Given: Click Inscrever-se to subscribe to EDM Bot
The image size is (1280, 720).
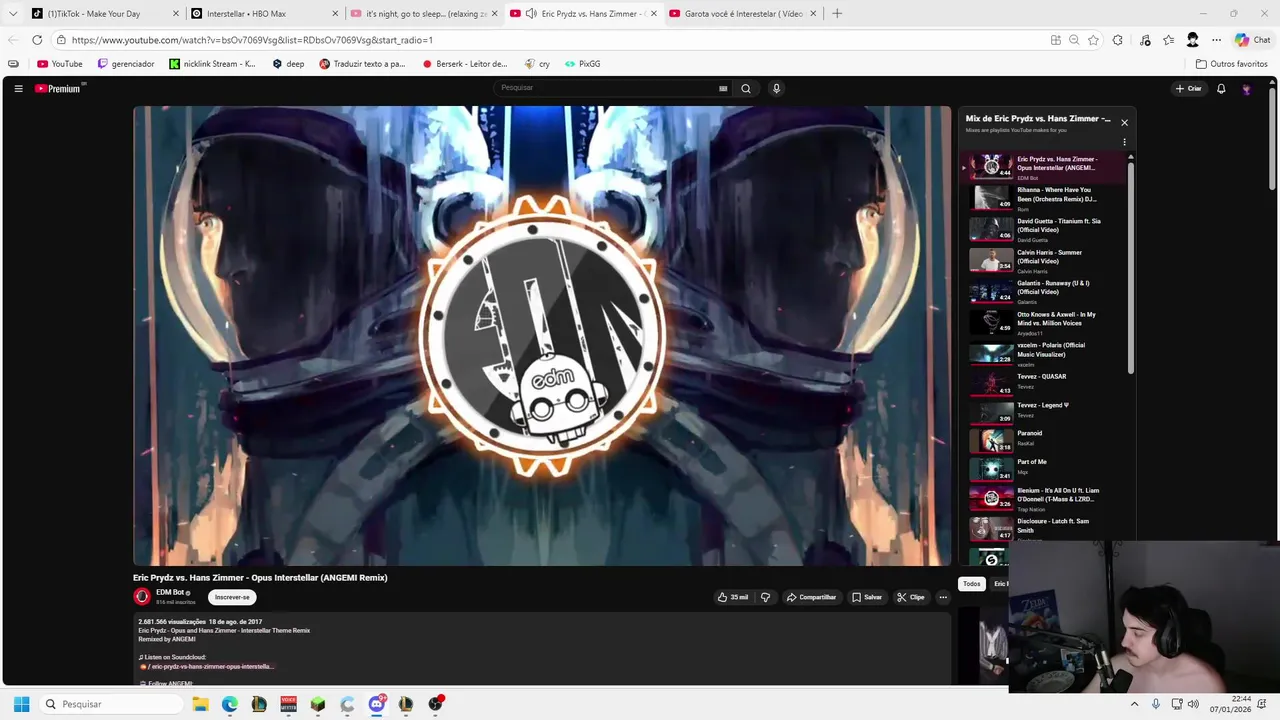Looking at the screenshot, I should [232, 597].
